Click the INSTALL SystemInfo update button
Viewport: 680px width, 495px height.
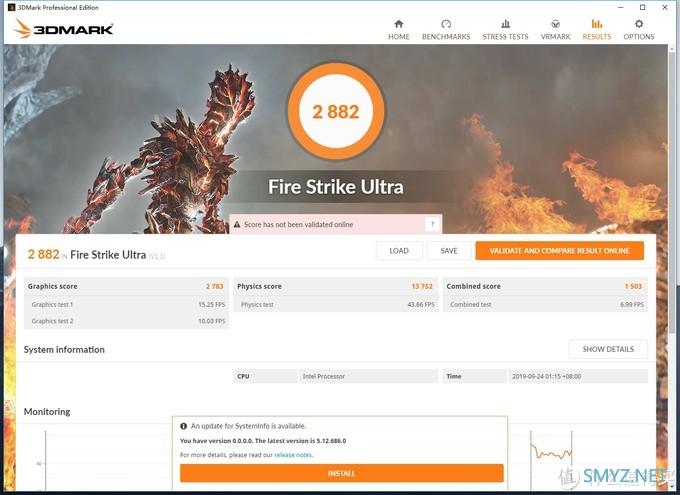tap(342, 473)
